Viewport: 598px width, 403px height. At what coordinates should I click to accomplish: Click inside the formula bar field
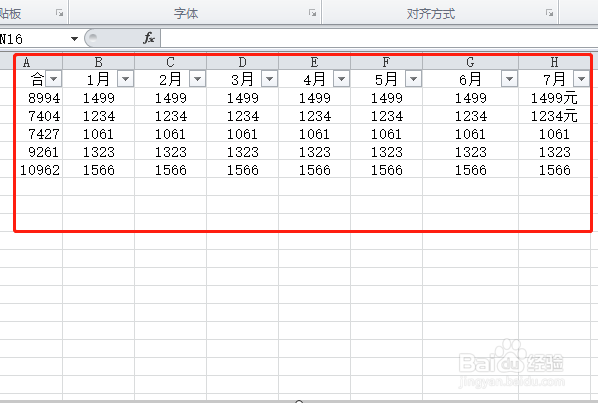(x=379, y=39)
